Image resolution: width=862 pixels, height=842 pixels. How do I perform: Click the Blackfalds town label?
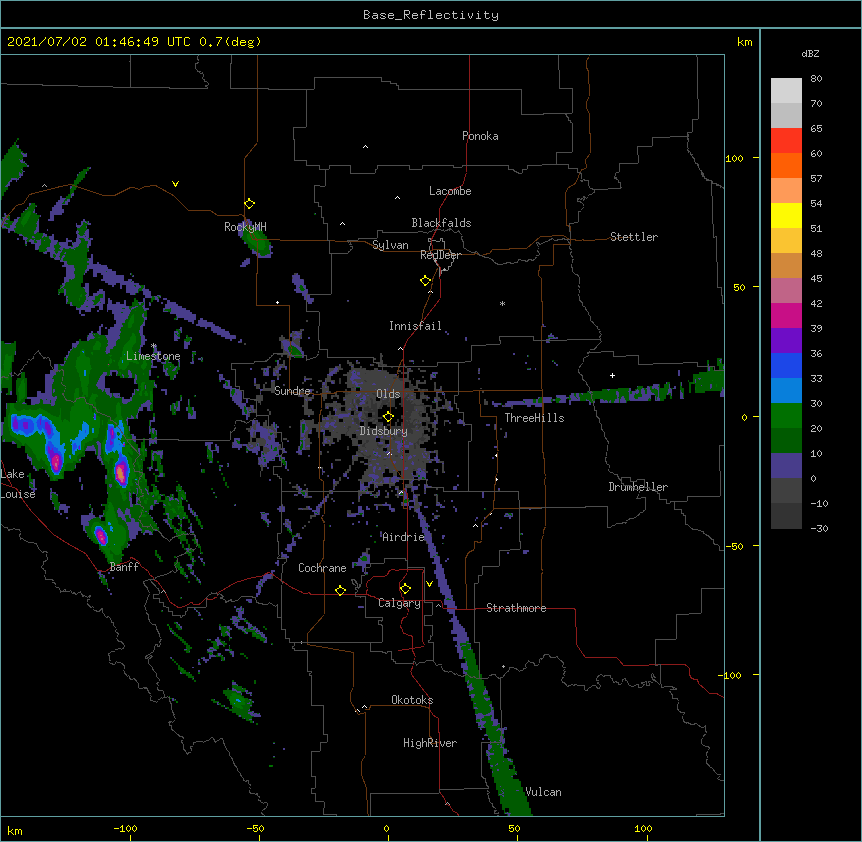pyautogui.click(x=441, y=223)
